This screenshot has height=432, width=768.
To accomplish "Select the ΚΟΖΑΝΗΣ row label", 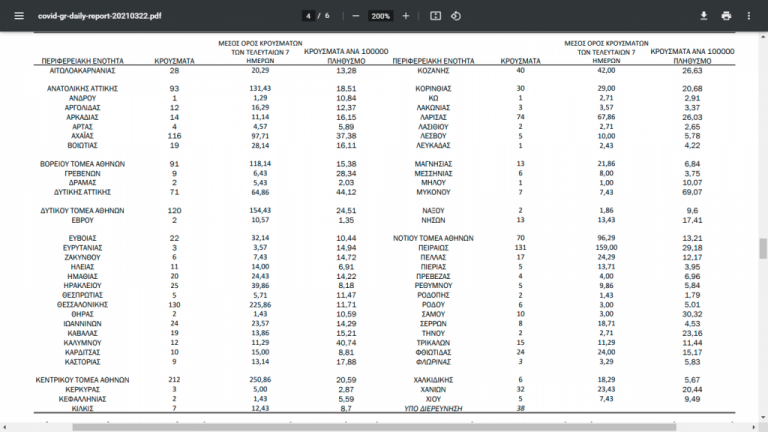I will coord(433,71).
